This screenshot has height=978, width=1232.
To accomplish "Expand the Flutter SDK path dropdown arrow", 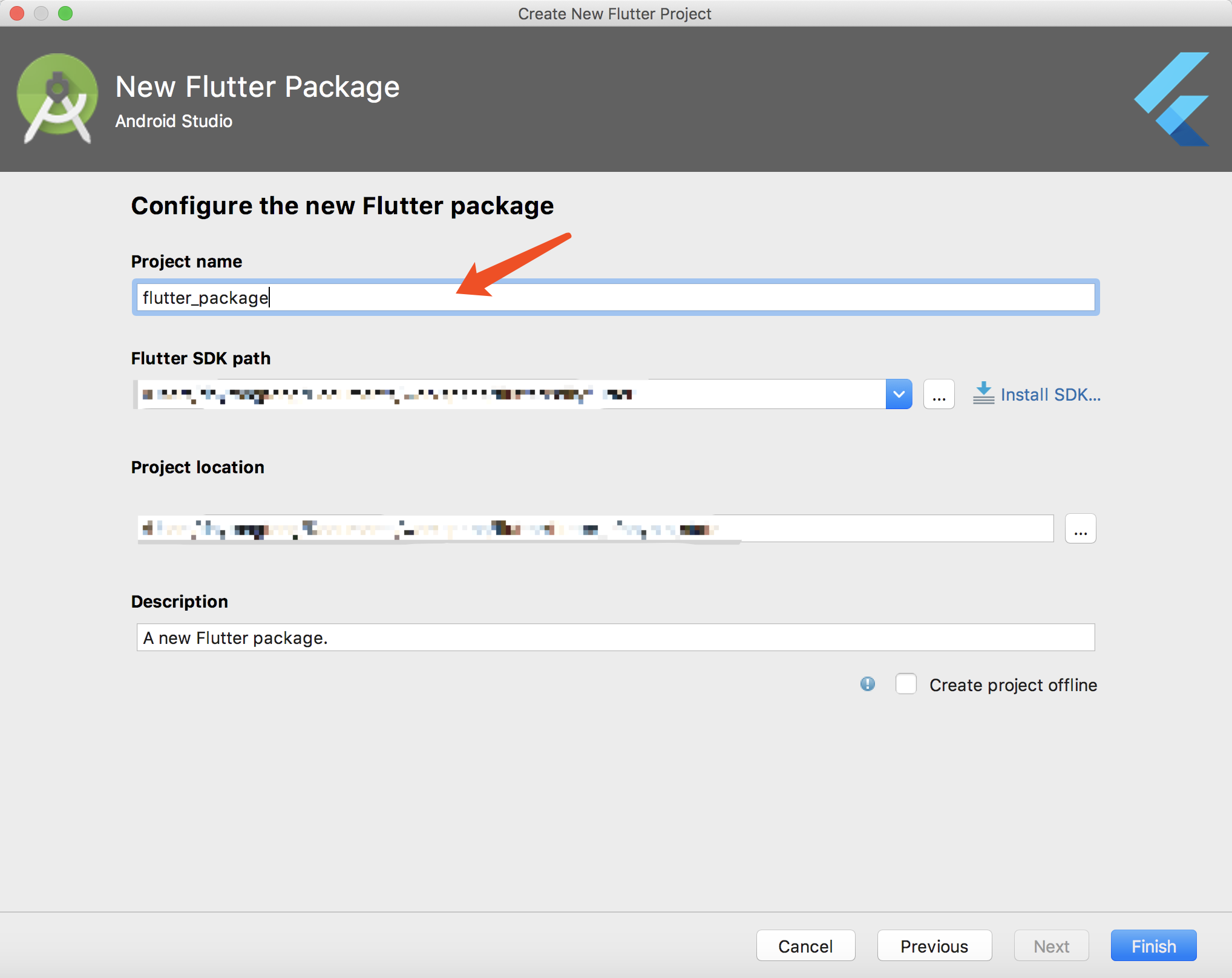I will pos(899,395).
